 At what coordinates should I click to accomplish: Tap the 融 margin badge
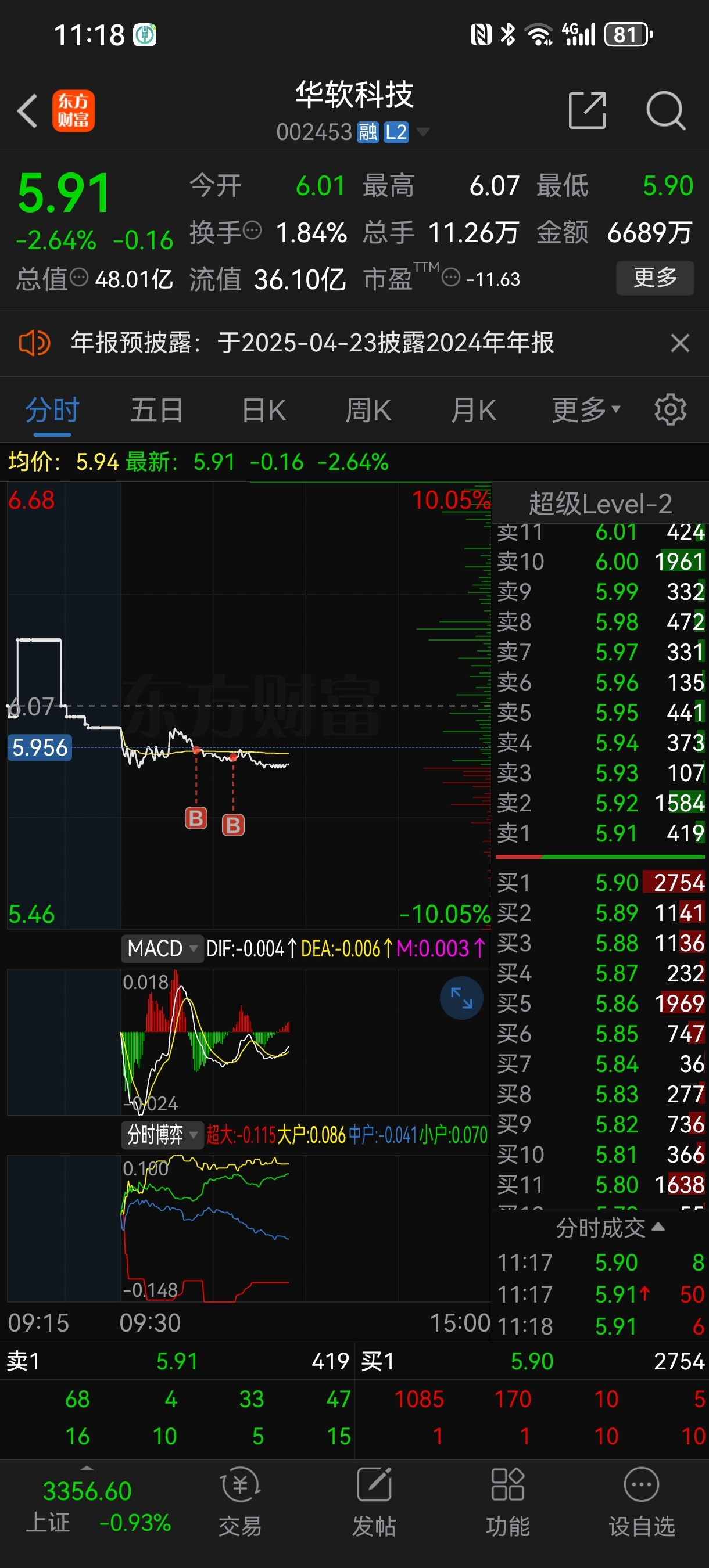[368, 132]
